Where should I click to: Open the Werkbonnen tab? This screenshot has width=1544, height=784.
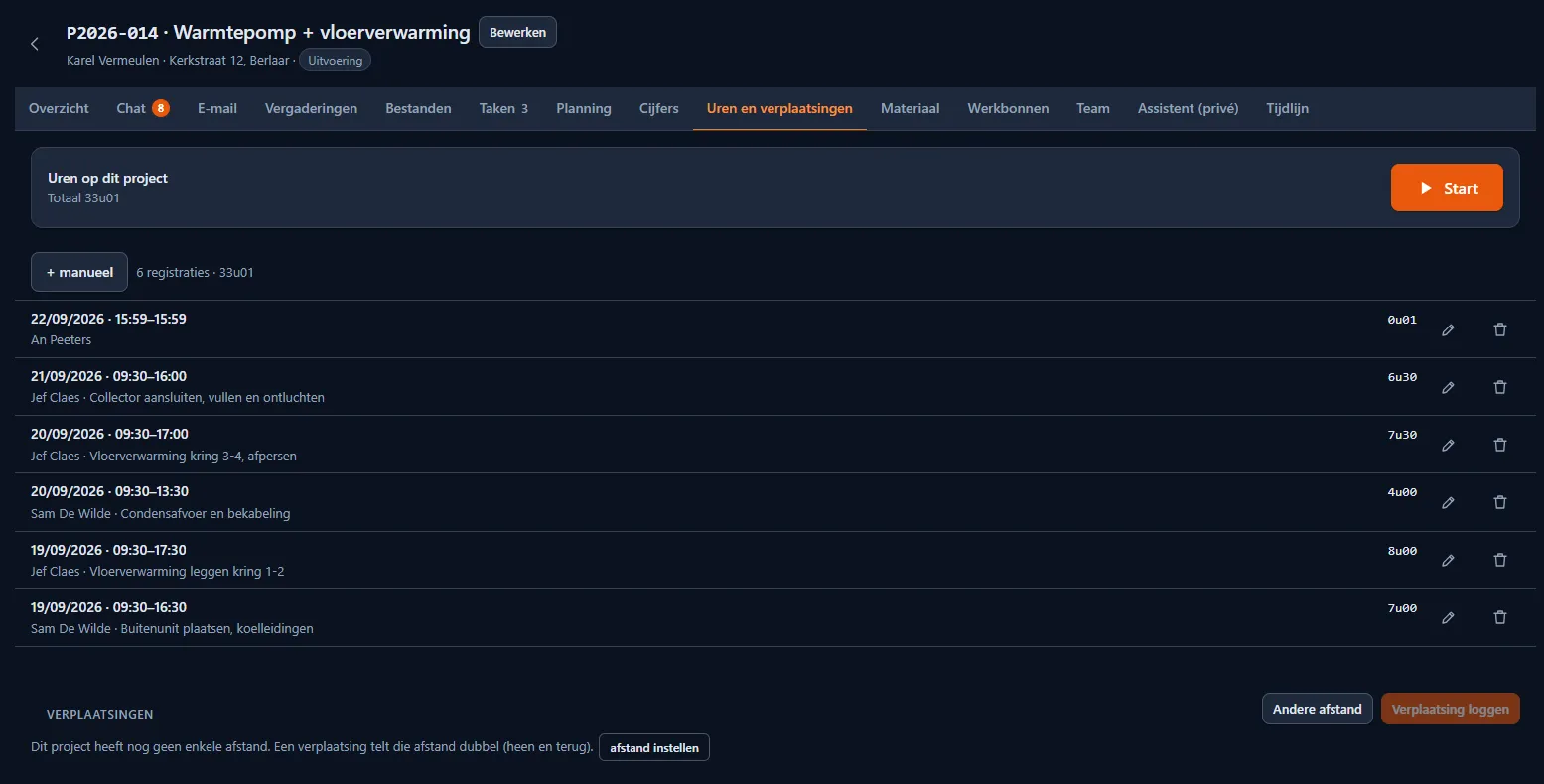click(x=1008, y=108)
